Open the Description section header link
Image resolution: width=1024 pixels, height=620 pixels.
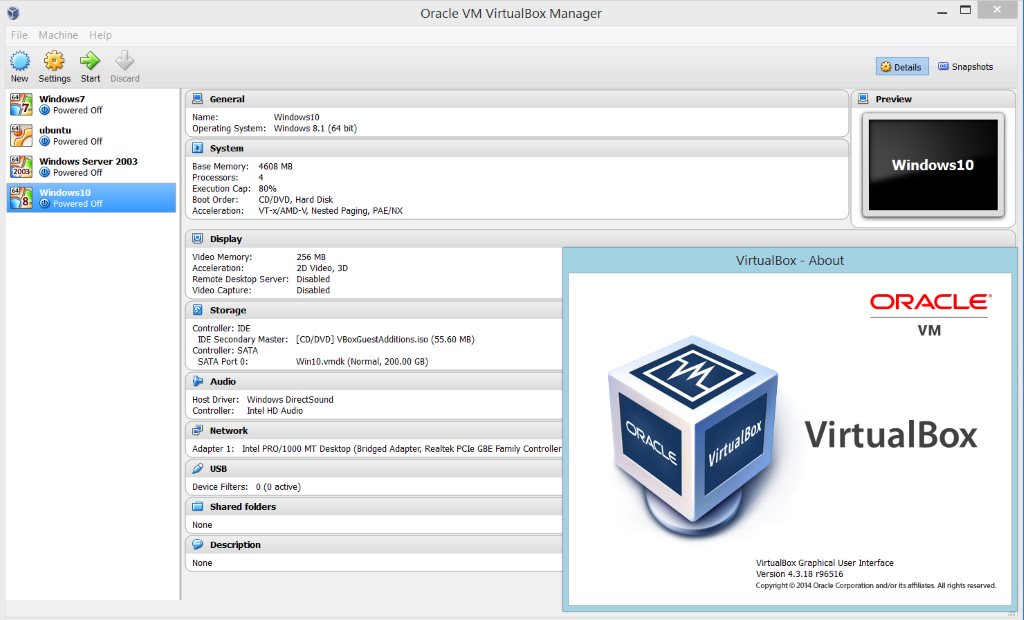(x=235, y=544)
